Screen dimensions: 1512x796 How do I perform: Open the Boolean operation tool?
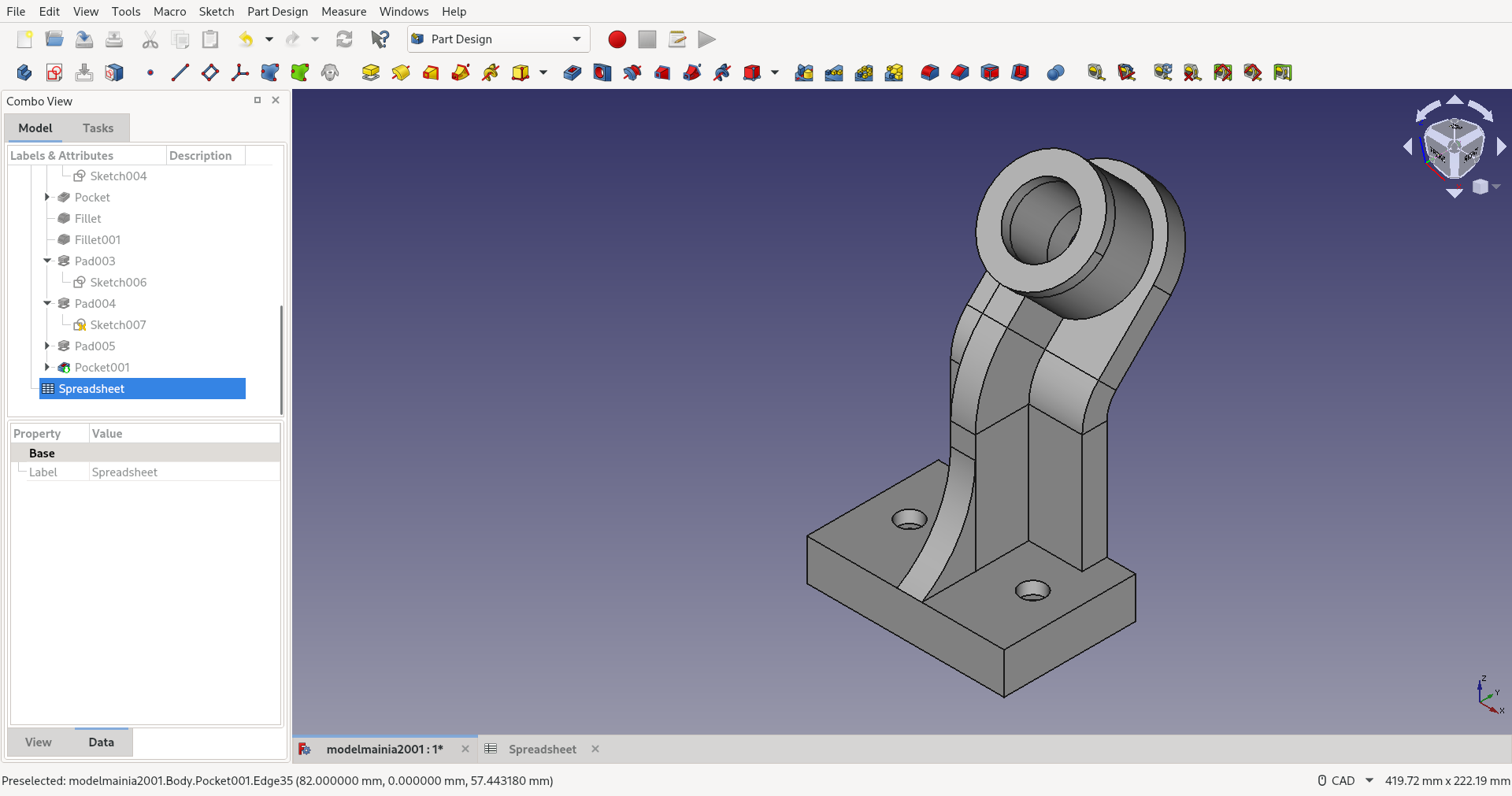pyautogui.click(x=1055, y=72)
